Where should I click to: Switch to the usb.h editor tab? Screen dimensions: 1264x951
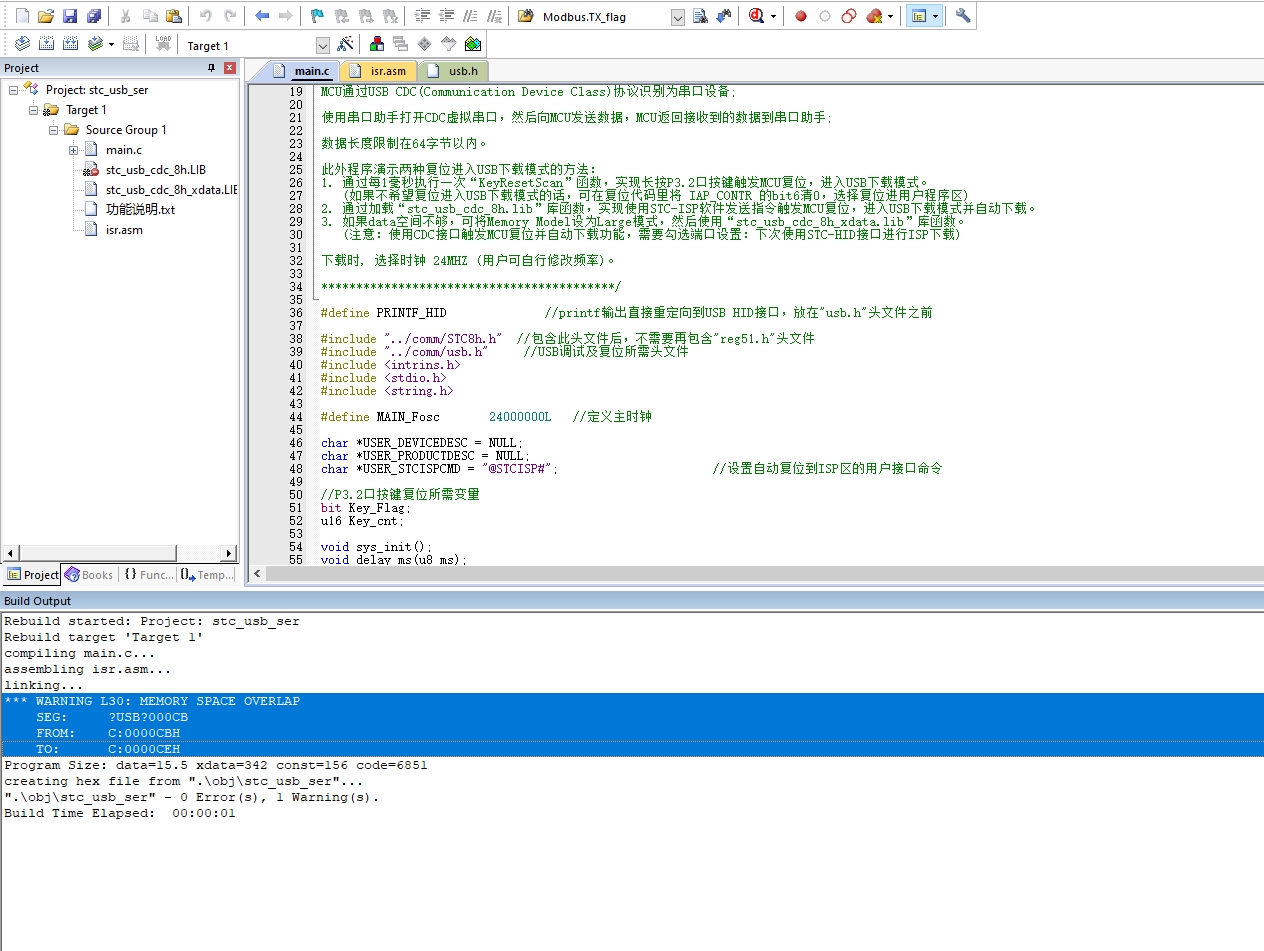[453, 71]
